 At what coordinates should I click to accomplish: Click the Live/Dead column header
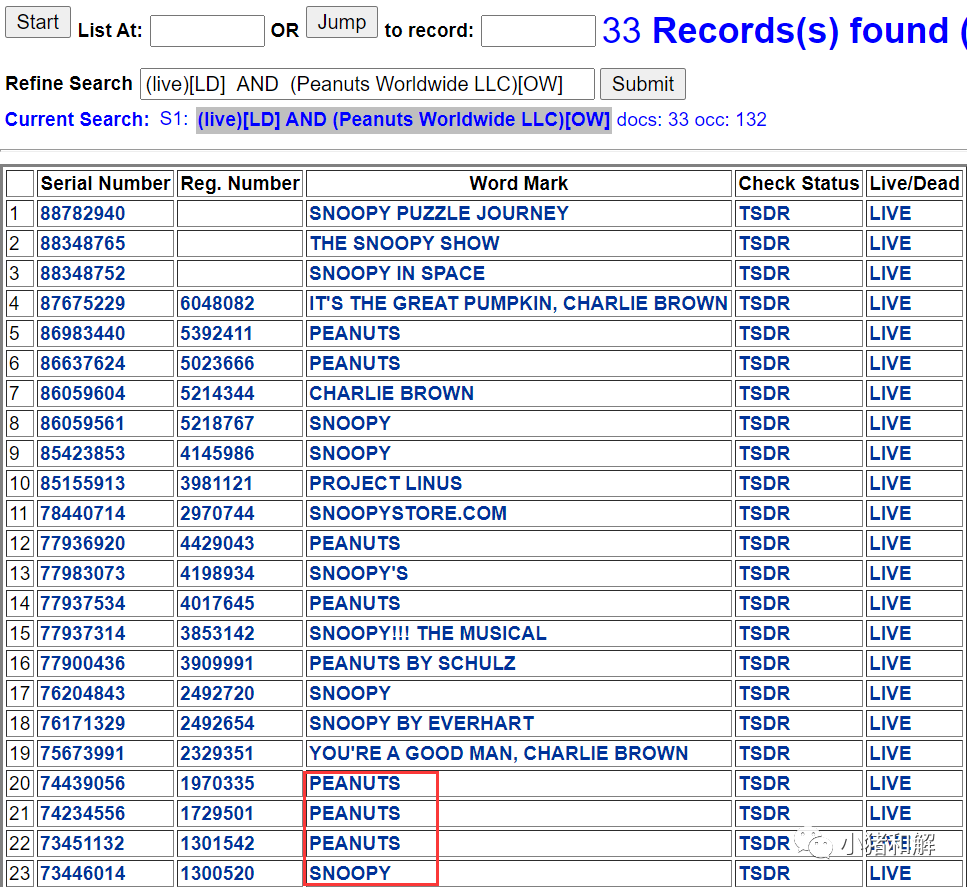pos(915,183)
